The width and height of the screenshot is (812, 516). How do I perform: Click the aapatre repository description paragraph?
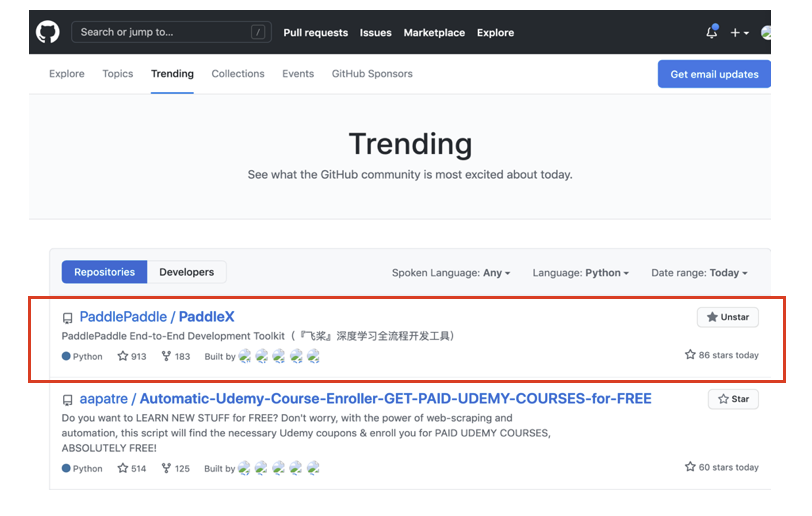coord(306,433)
